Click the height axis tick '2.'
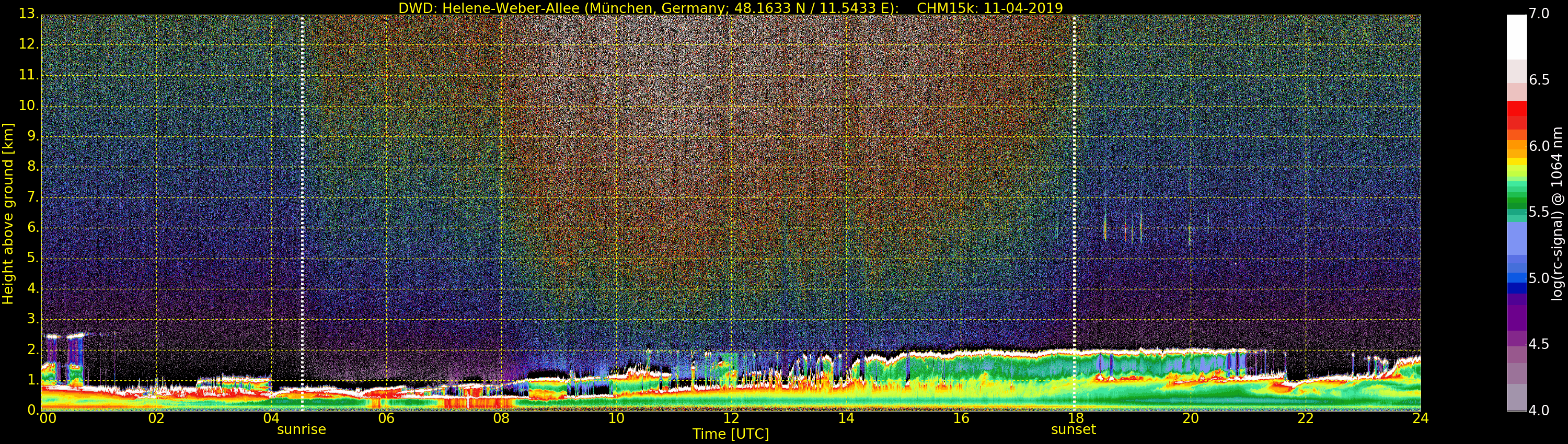The image size is (1568, 444). tap(33, 349)
